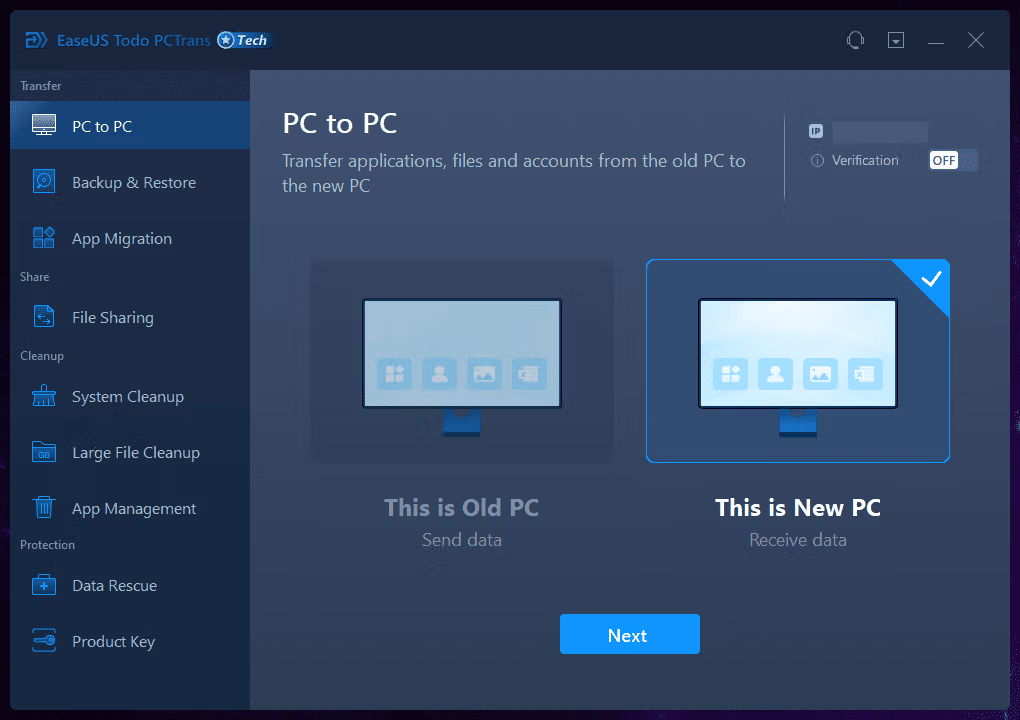
Task: Open Large File Cleanup
Action: [130, 451]
